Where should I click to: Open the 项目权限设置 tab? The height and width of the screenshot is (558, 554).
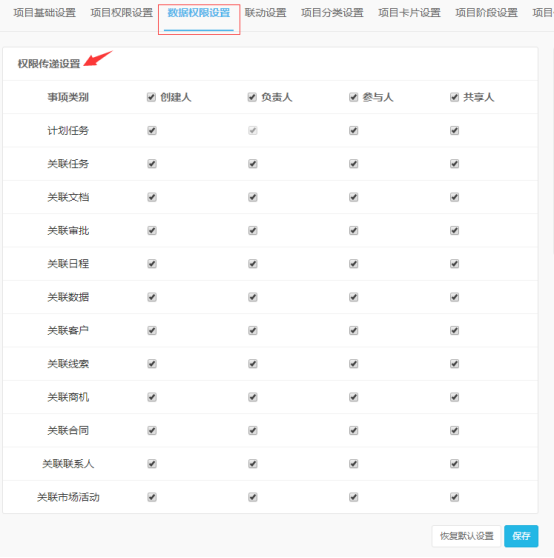122,13
